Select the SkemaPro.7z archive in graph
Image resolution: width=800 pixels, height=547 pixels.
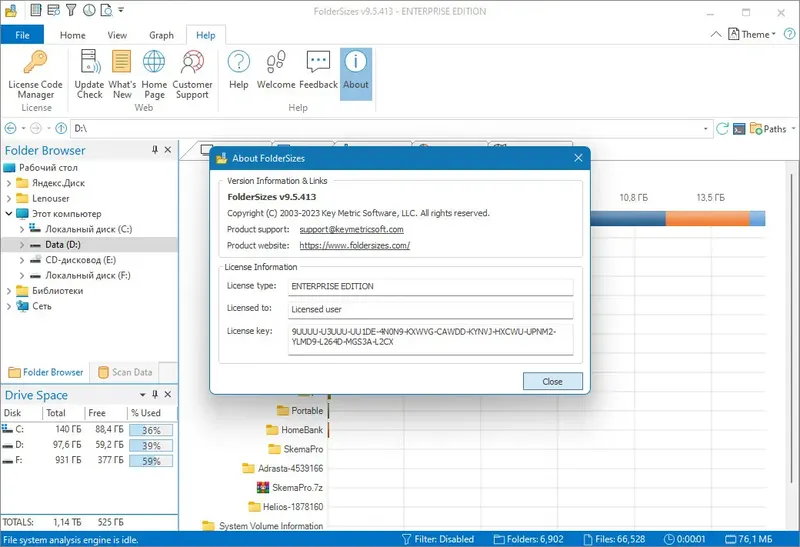click(290, 487)
